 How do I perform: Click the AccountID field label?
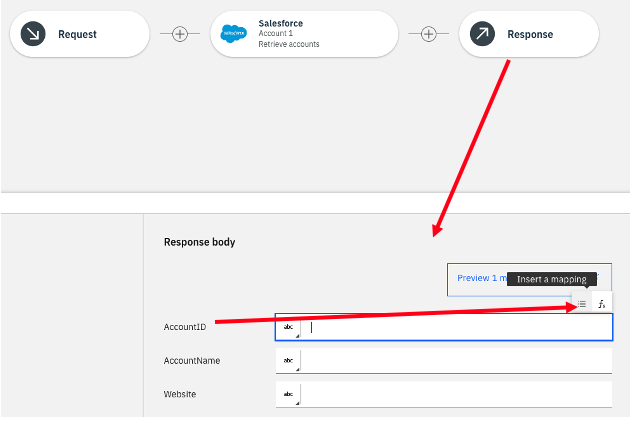pyautogui.click(x=185, y=327)
